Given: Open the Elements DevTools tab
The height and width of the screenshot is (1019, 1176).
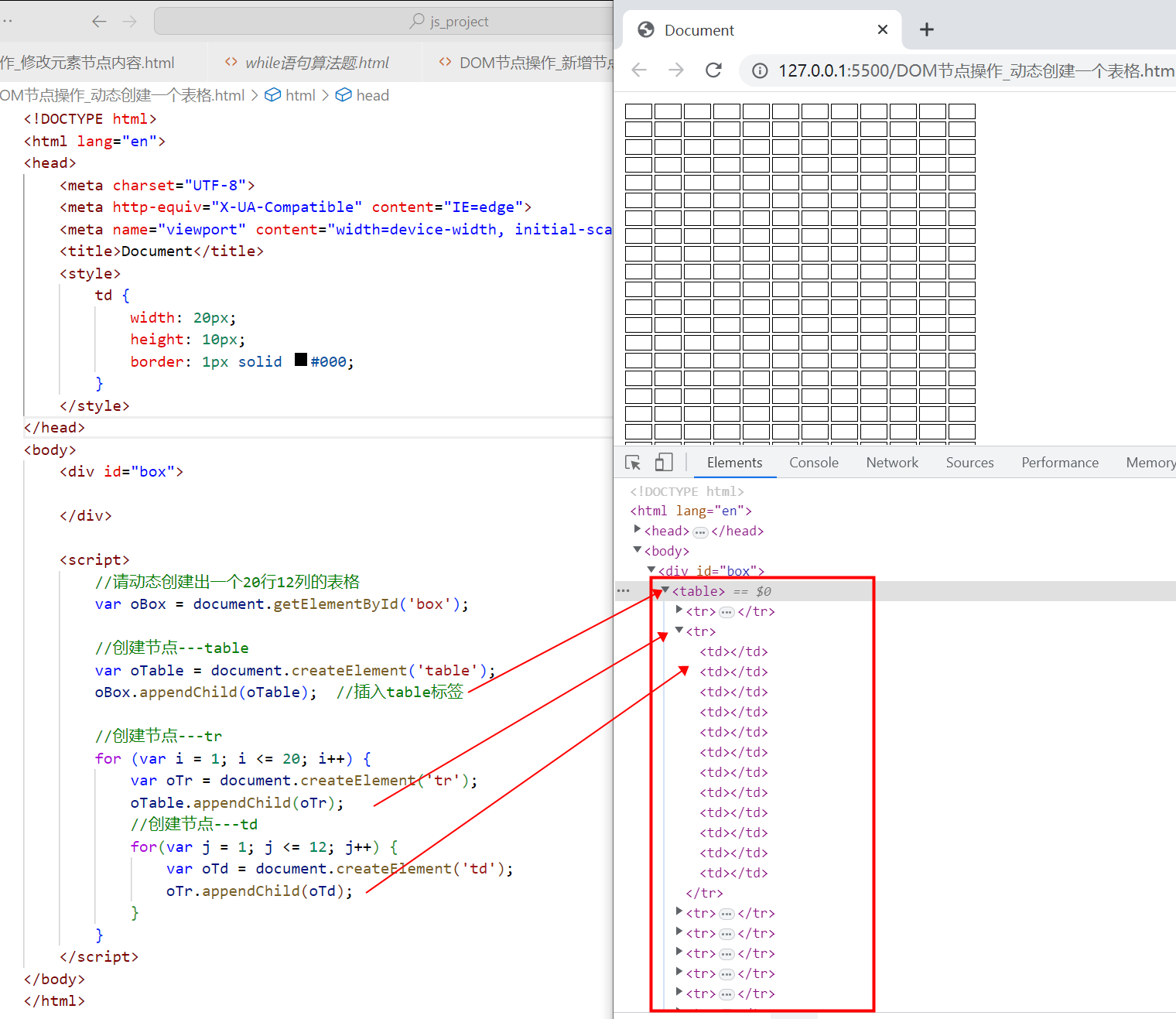Looking at the screenshot, I should coord(734,463).
